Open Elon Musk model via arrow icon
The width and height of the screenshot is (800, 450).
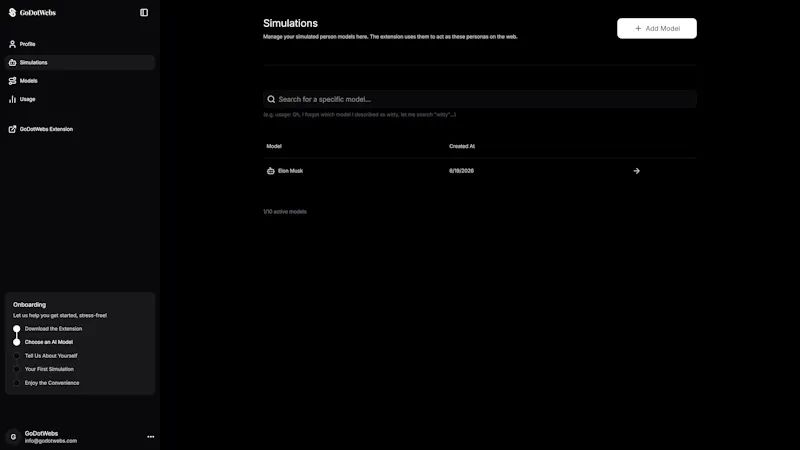tap(636, 171)
